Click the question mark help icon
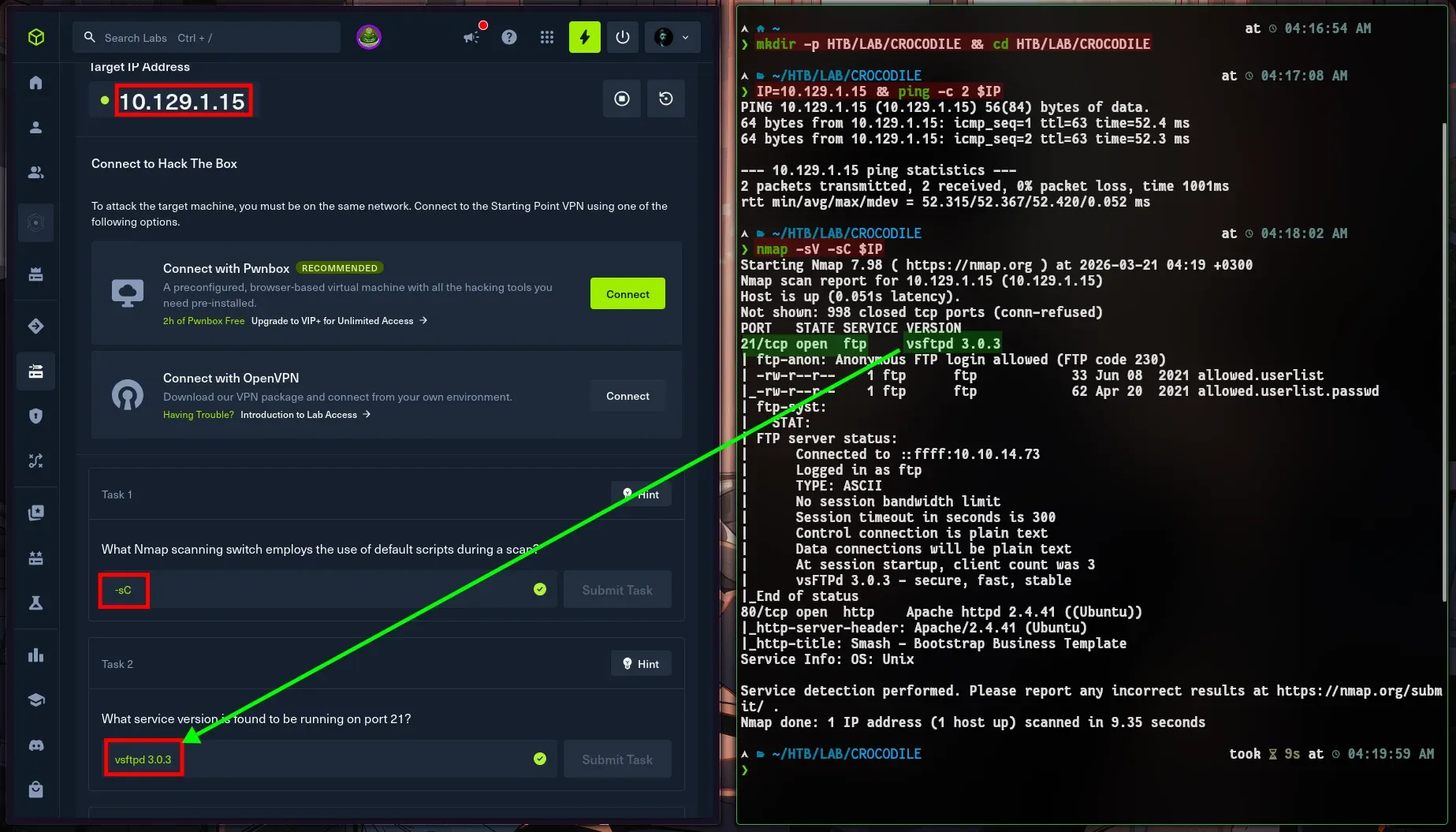The width and height of the screenshot is (1456, 832). coord(509,37)
